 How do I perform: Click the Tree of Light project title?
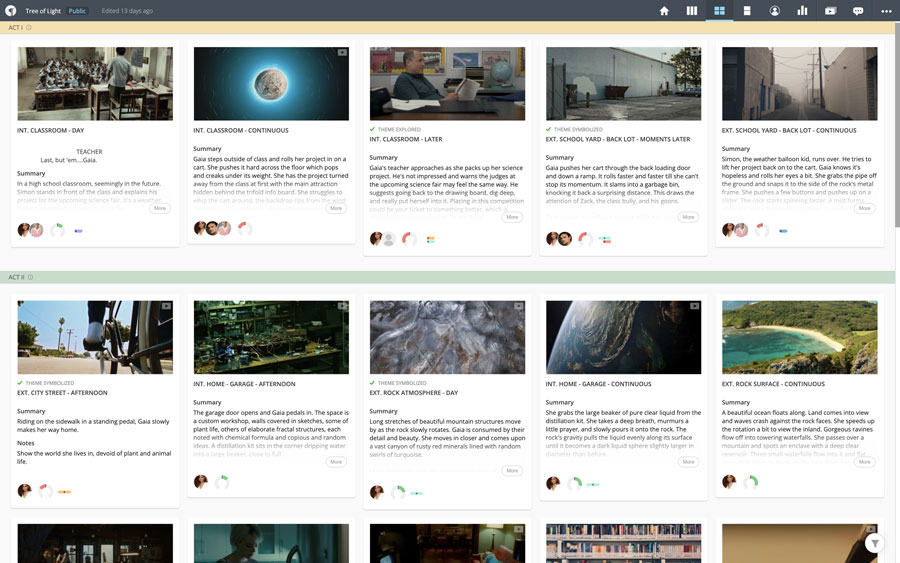pyautogui.click(x=43, y=11)
